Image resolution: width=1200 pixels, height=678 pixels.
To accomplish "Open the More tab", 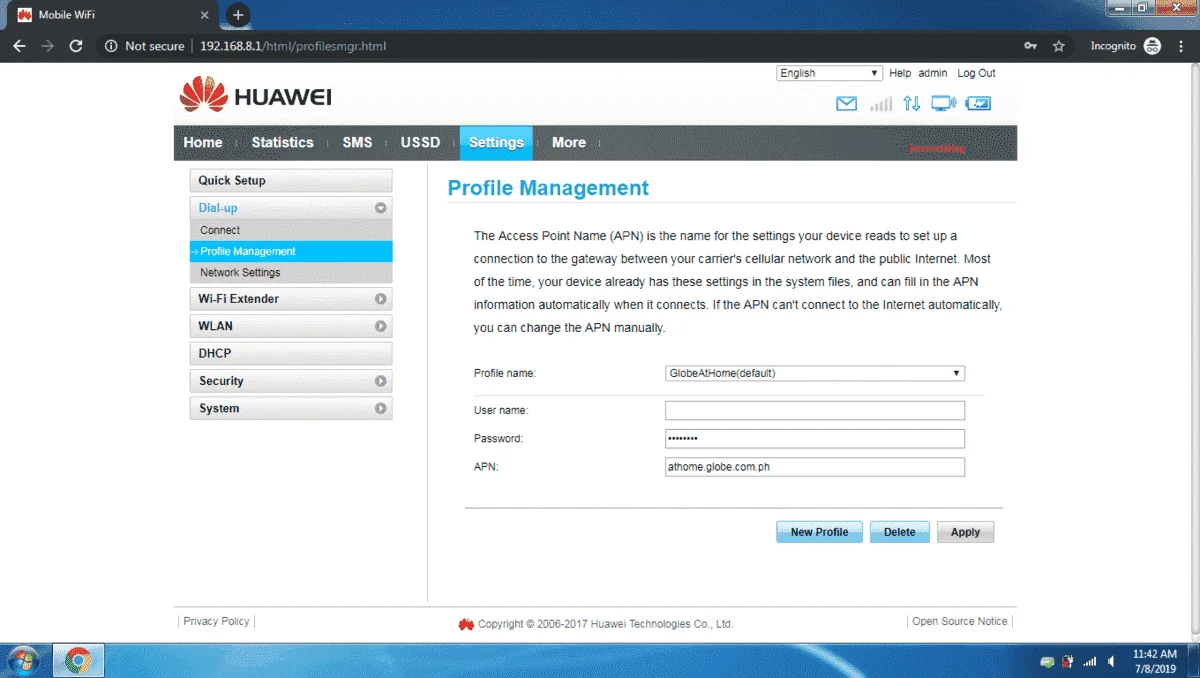I will click(x=569, y=143).
